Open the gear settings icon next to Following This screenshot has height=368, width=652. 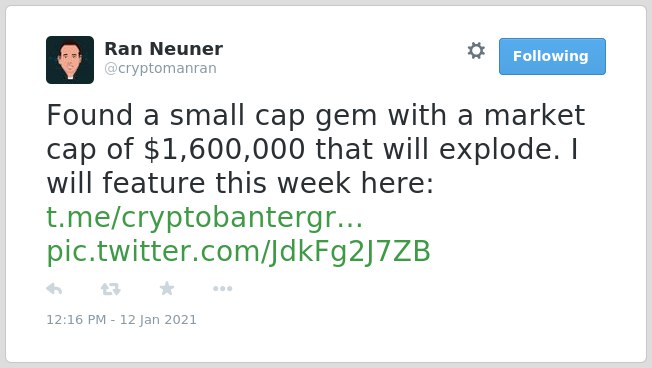click(x=476, y=51)
